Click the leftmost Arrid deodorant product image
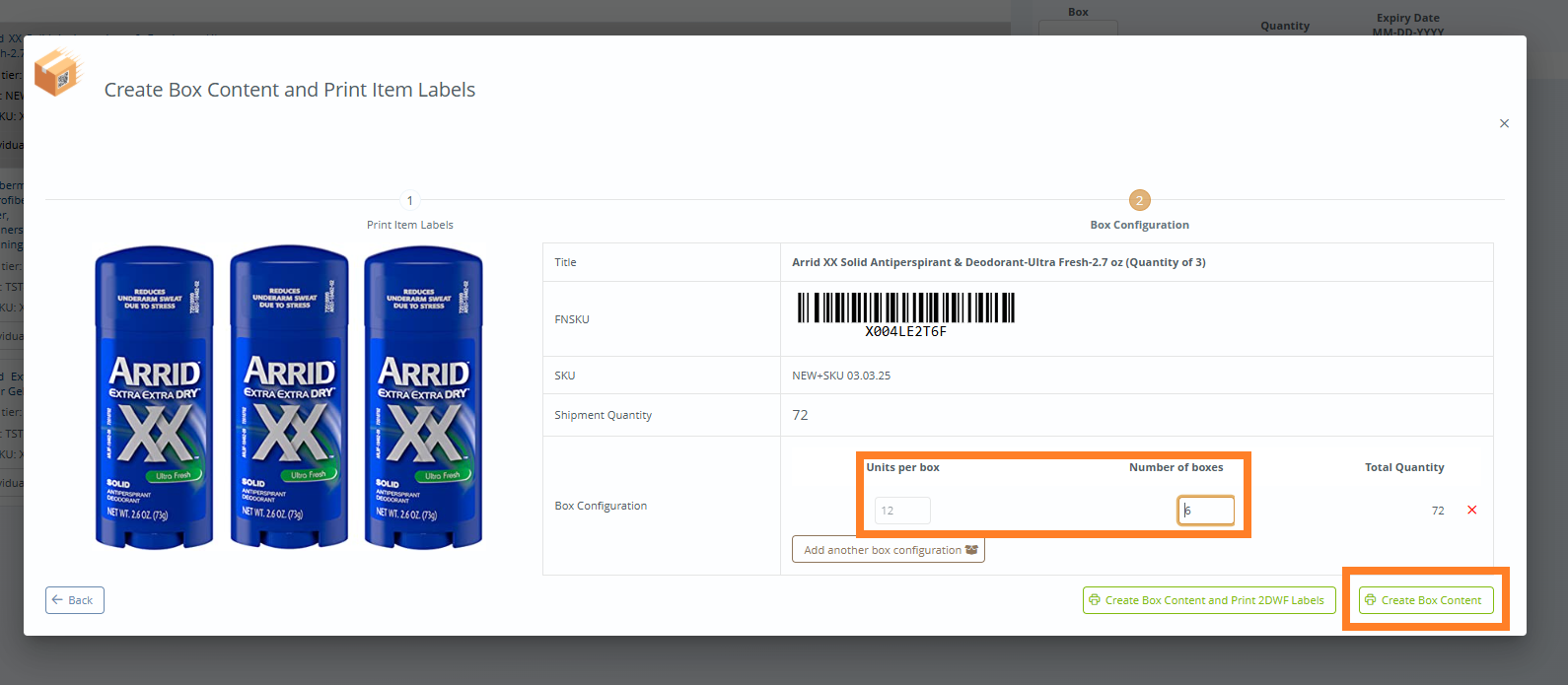 [154, 397]
